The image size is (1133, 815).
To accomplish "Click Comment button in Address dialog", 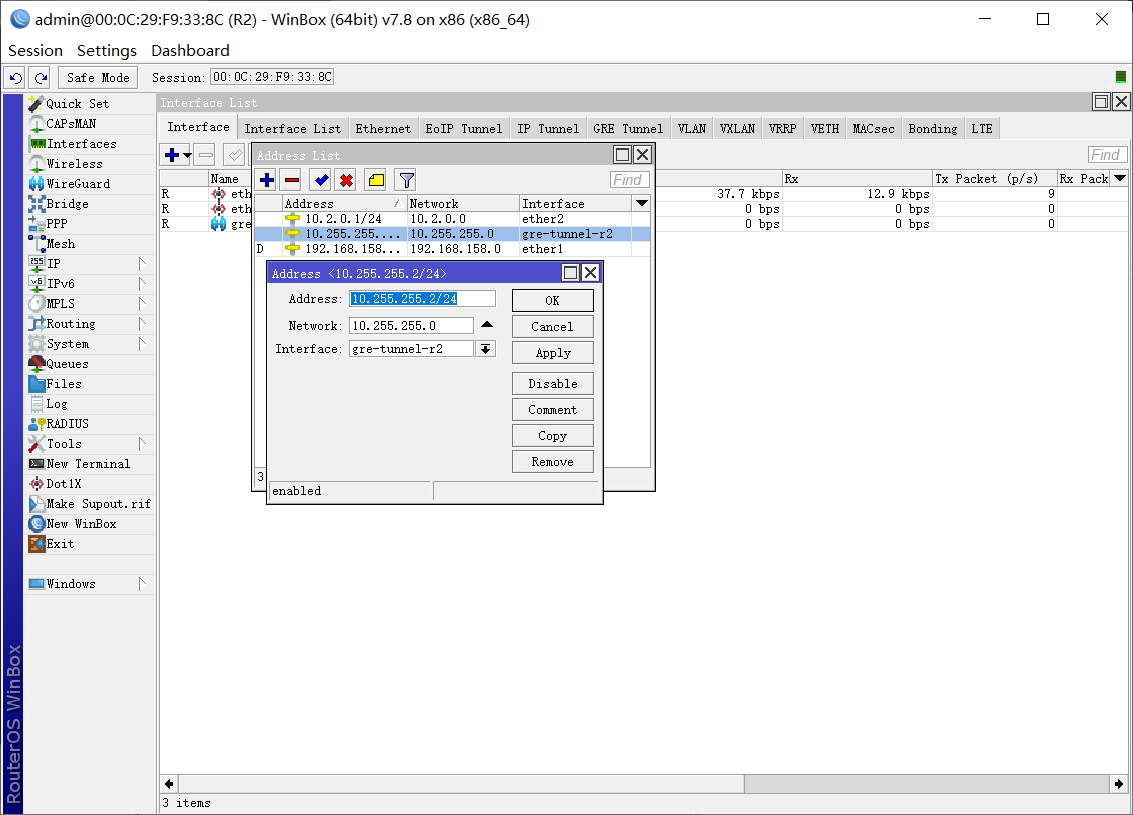I will pyautogui.click(x=553, y=410).
